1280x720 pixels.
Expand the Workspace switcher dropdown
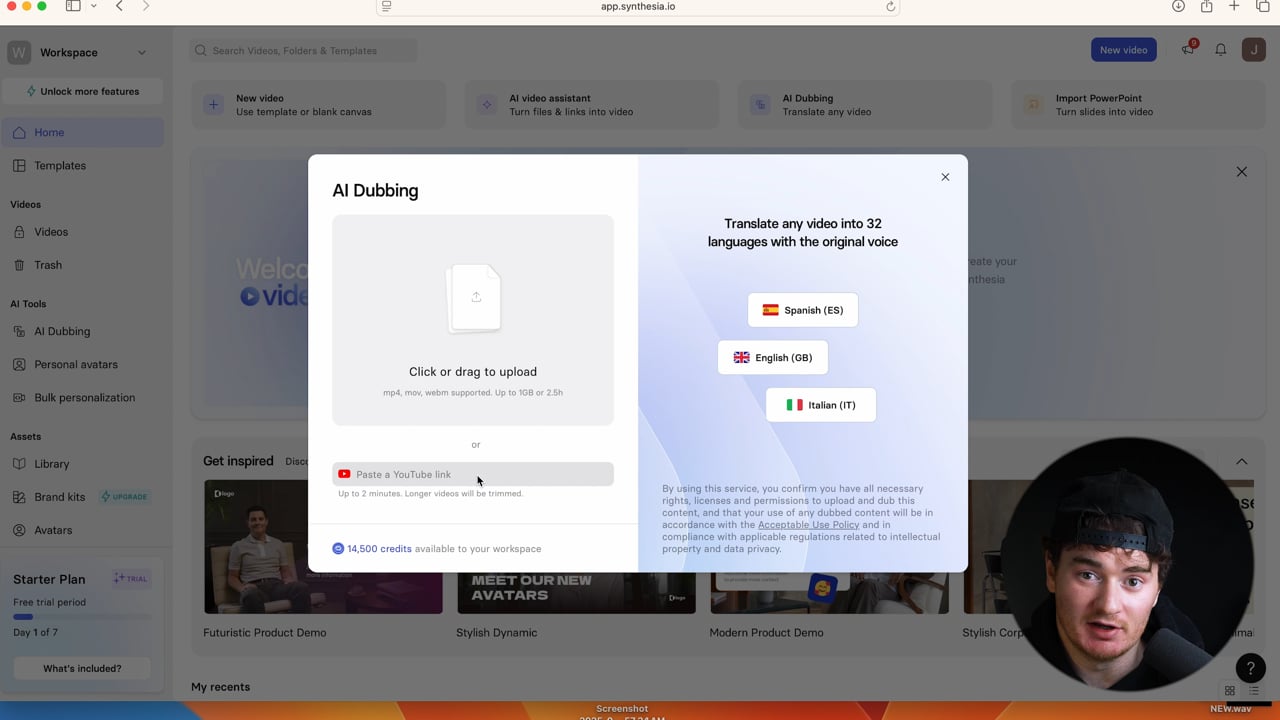141,53
